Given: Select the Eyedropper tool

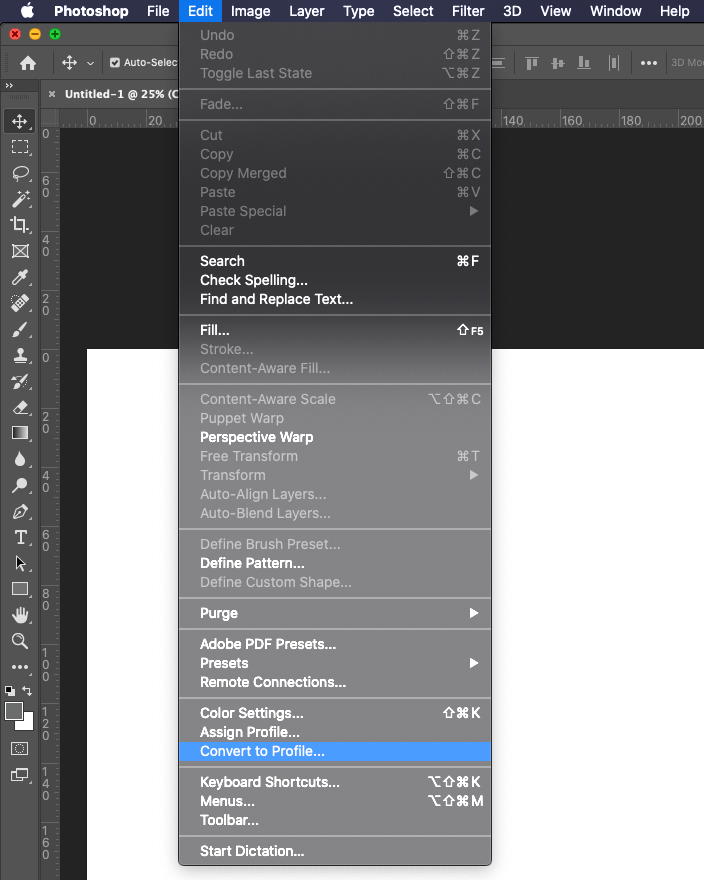Looking at the screenshot, I should pyautogui.click(x=20, y=277).
